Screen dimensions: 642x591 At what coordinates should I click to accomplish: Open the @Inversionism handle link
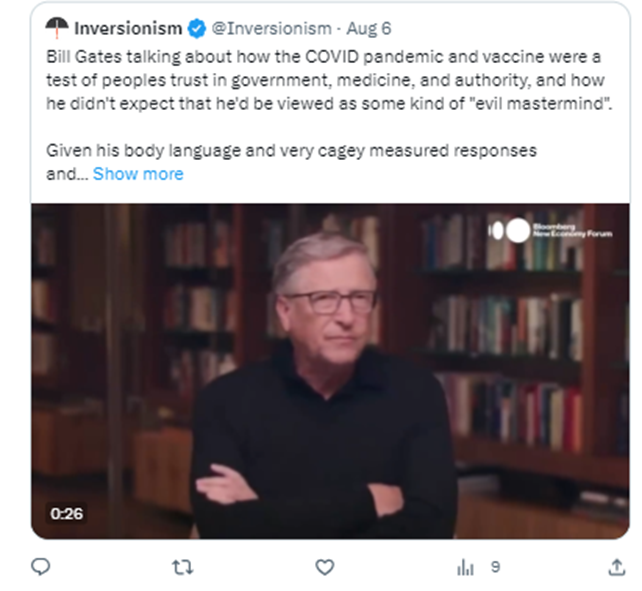[271, 29]
